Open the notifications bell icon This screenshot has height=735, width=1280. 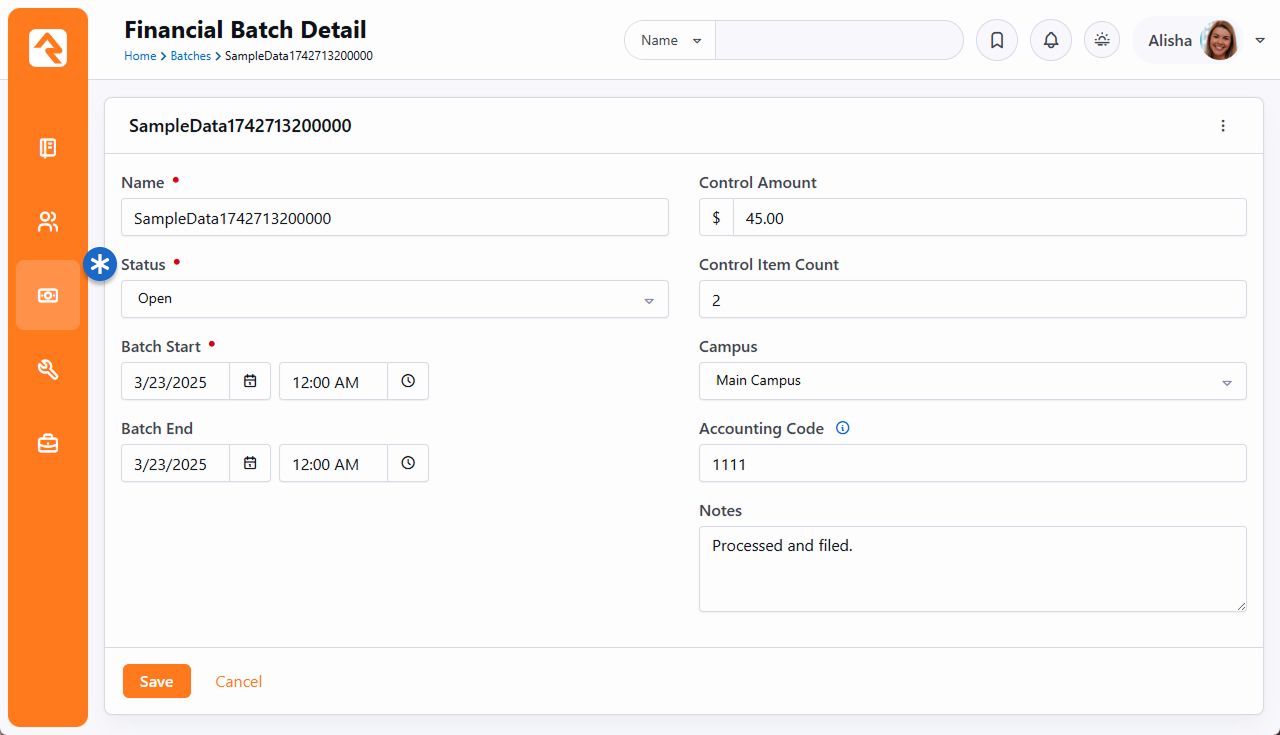pos(1050,41)
